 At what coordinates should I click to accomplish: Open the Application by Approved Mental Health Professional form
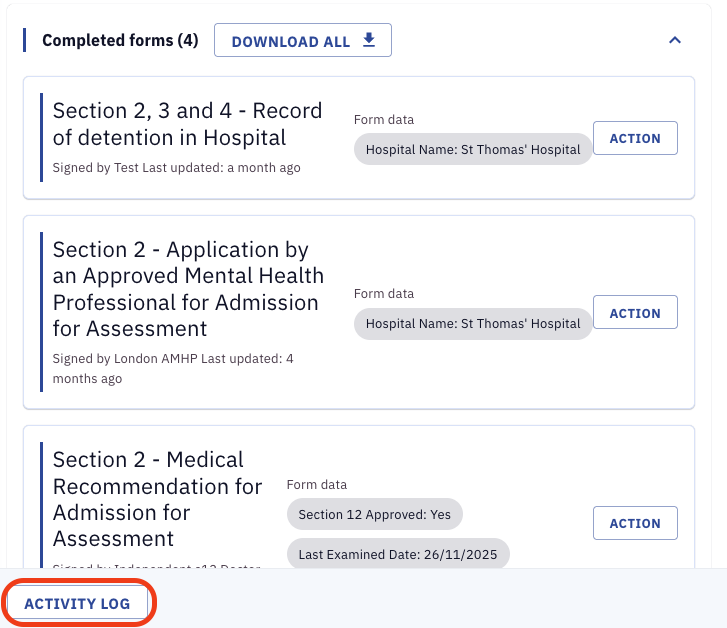tap(188, 289)
